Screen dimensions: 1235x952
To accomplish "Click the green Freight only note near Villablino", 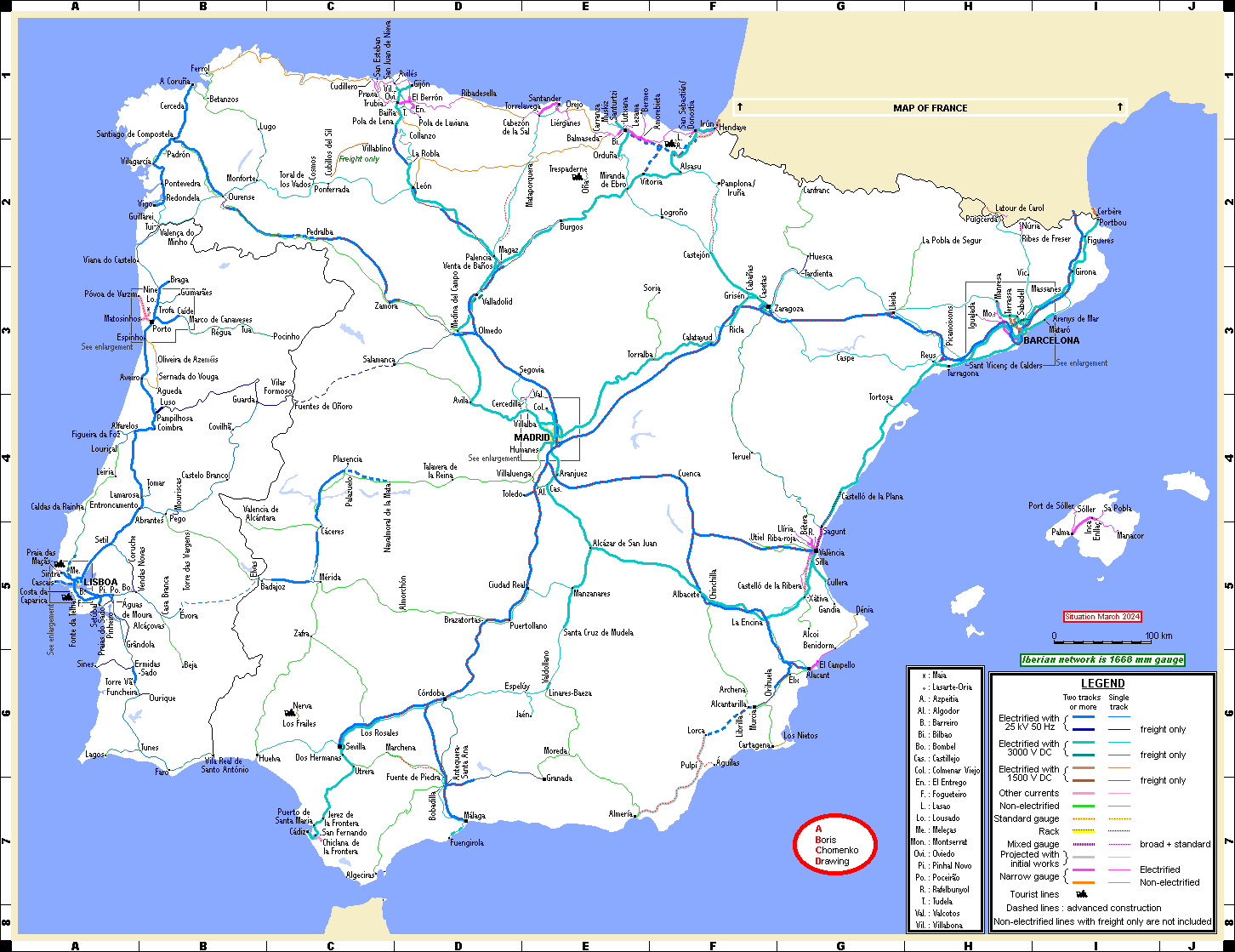I will pos(358,159).
